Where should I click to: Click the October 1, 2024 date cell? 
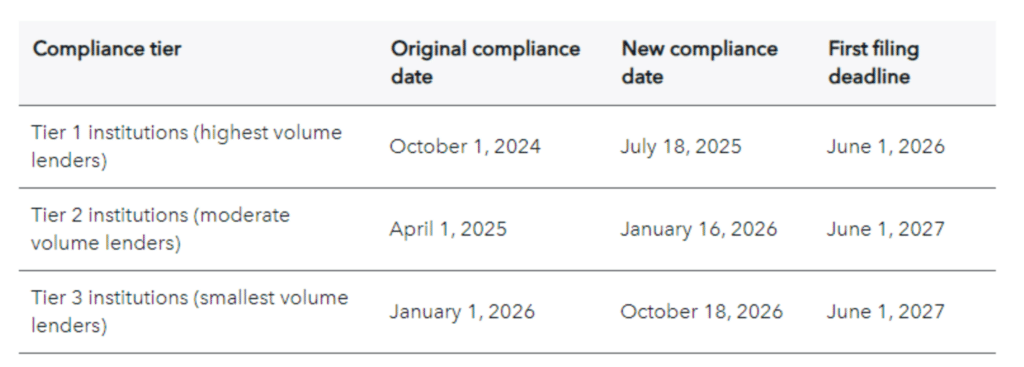tap(465, 146)
